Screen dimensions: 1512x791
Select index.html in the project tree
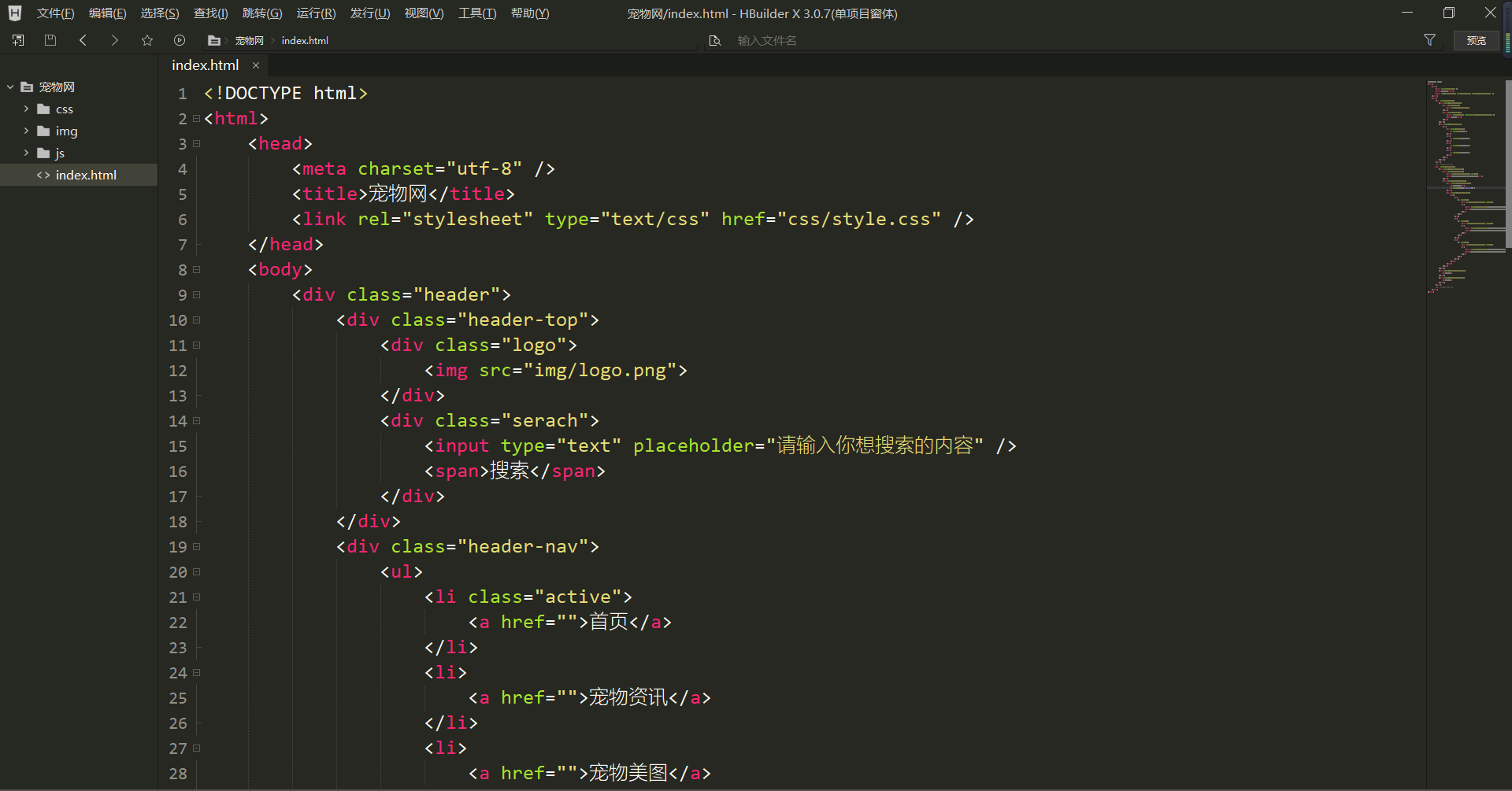79,175
